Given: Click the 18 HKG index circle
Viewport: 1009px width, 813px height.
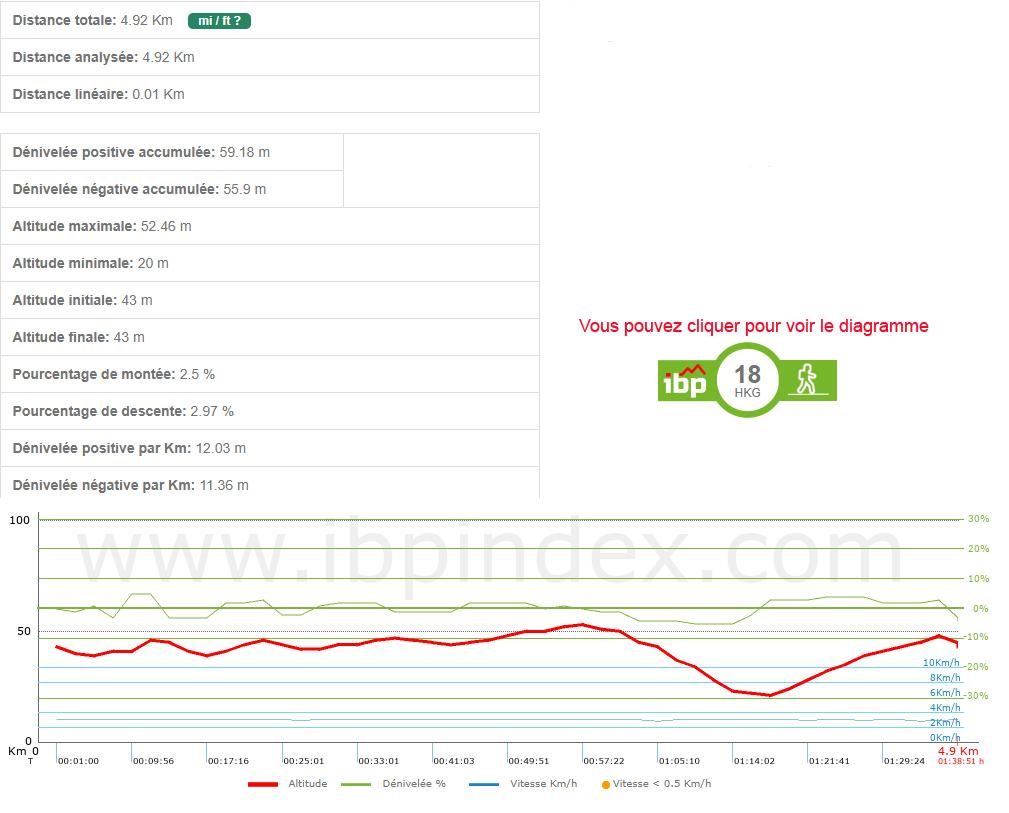Looking at the screenshot, I should pyautogui.click(x=747, y=380).
